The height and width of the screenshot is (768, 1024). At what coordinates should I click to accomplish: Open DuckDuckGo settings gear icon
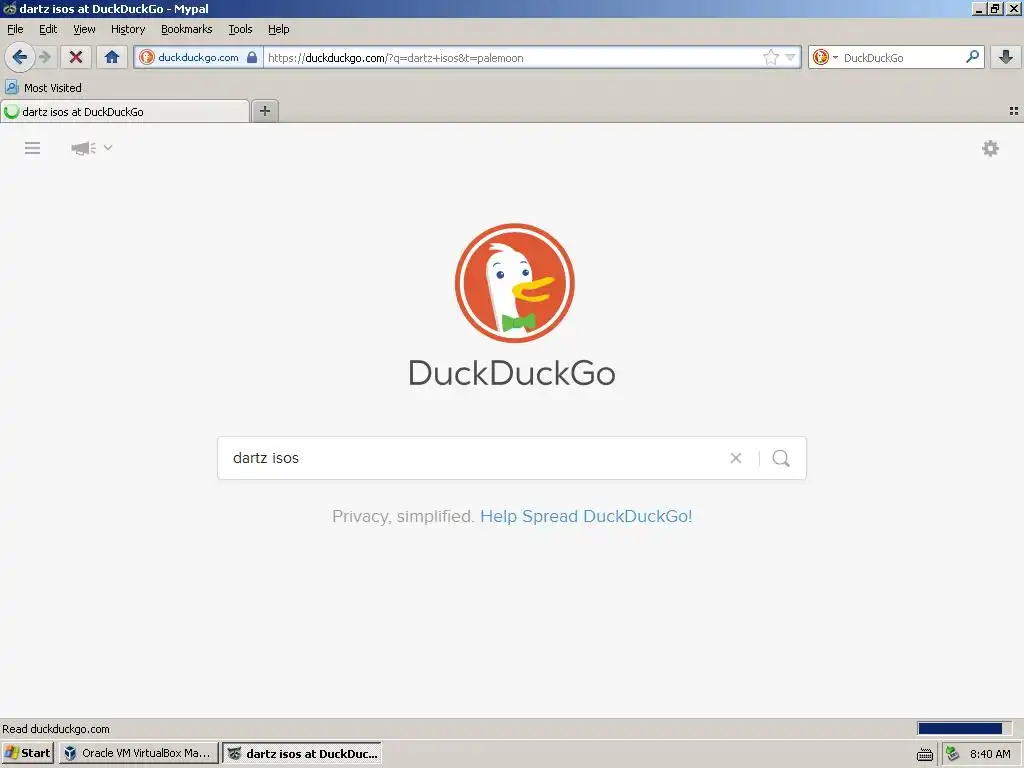point(990,148)
